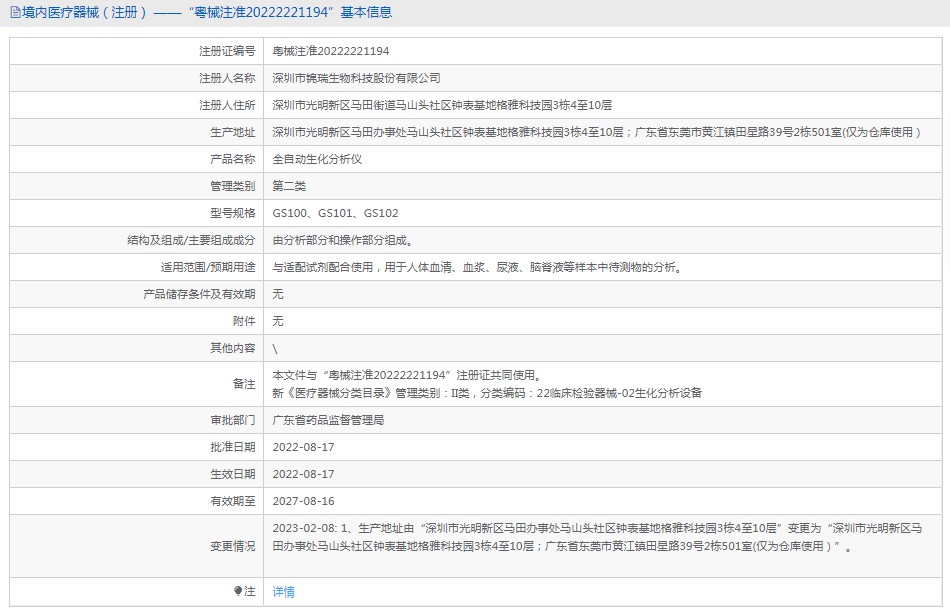
Task: Open the 详情 details link
Action: [284, 592]
